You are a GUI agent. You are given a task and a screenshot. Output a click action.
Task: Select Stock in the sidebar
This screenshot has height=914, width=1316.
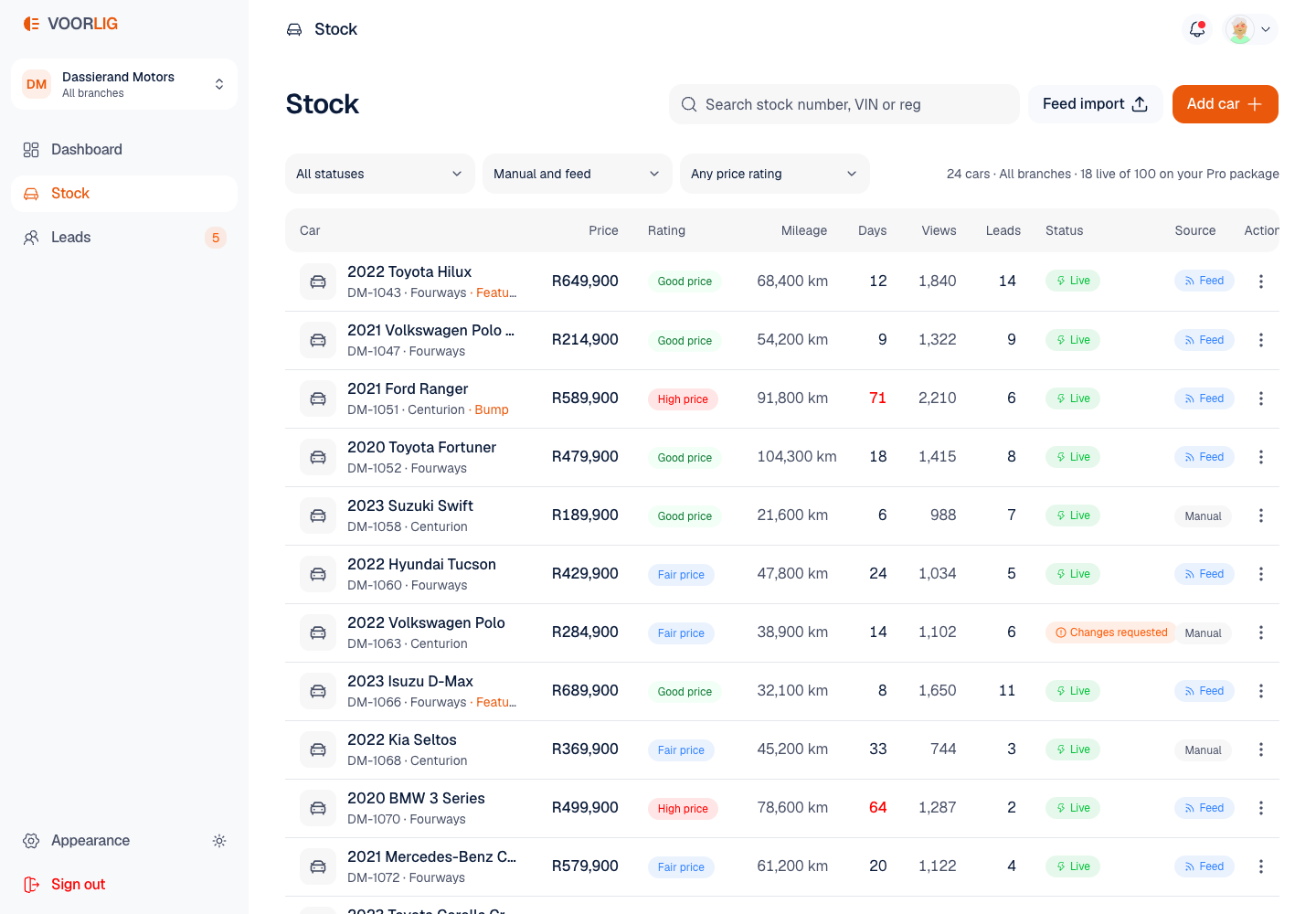(124, 194)
